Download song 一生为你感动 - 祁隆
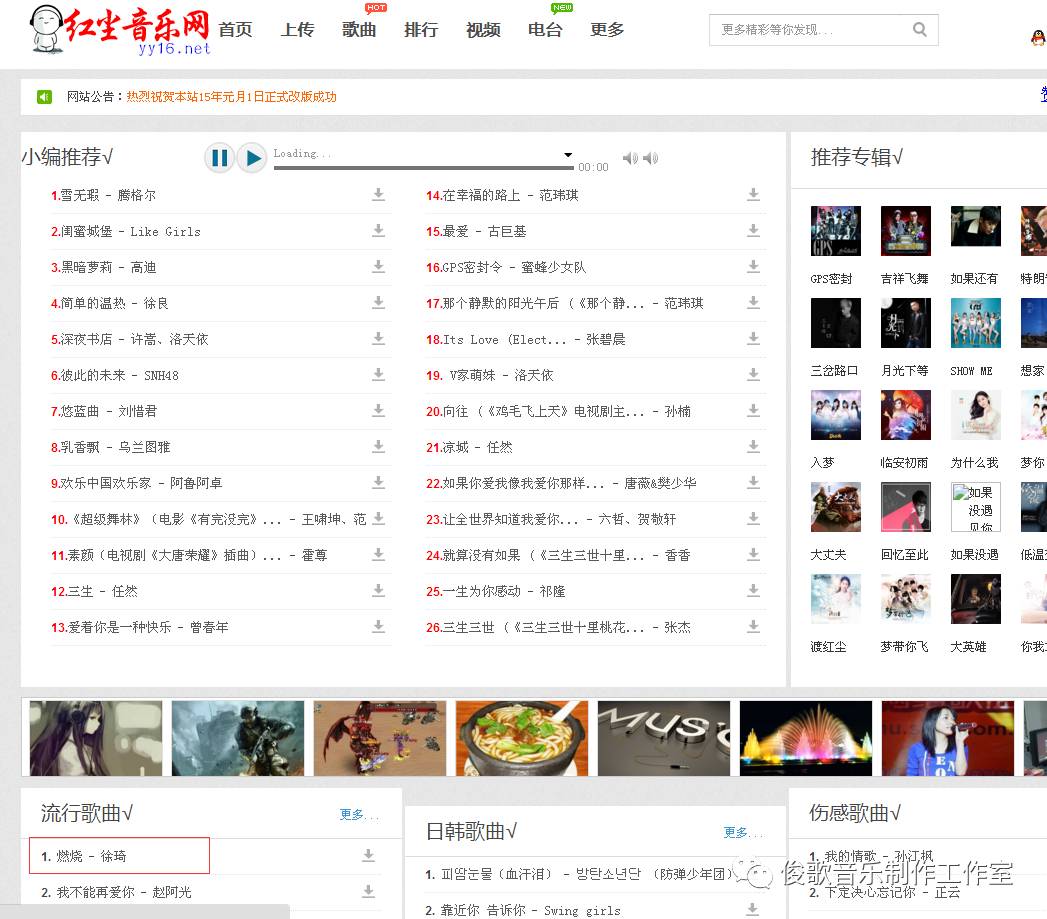 coord(753,590)
